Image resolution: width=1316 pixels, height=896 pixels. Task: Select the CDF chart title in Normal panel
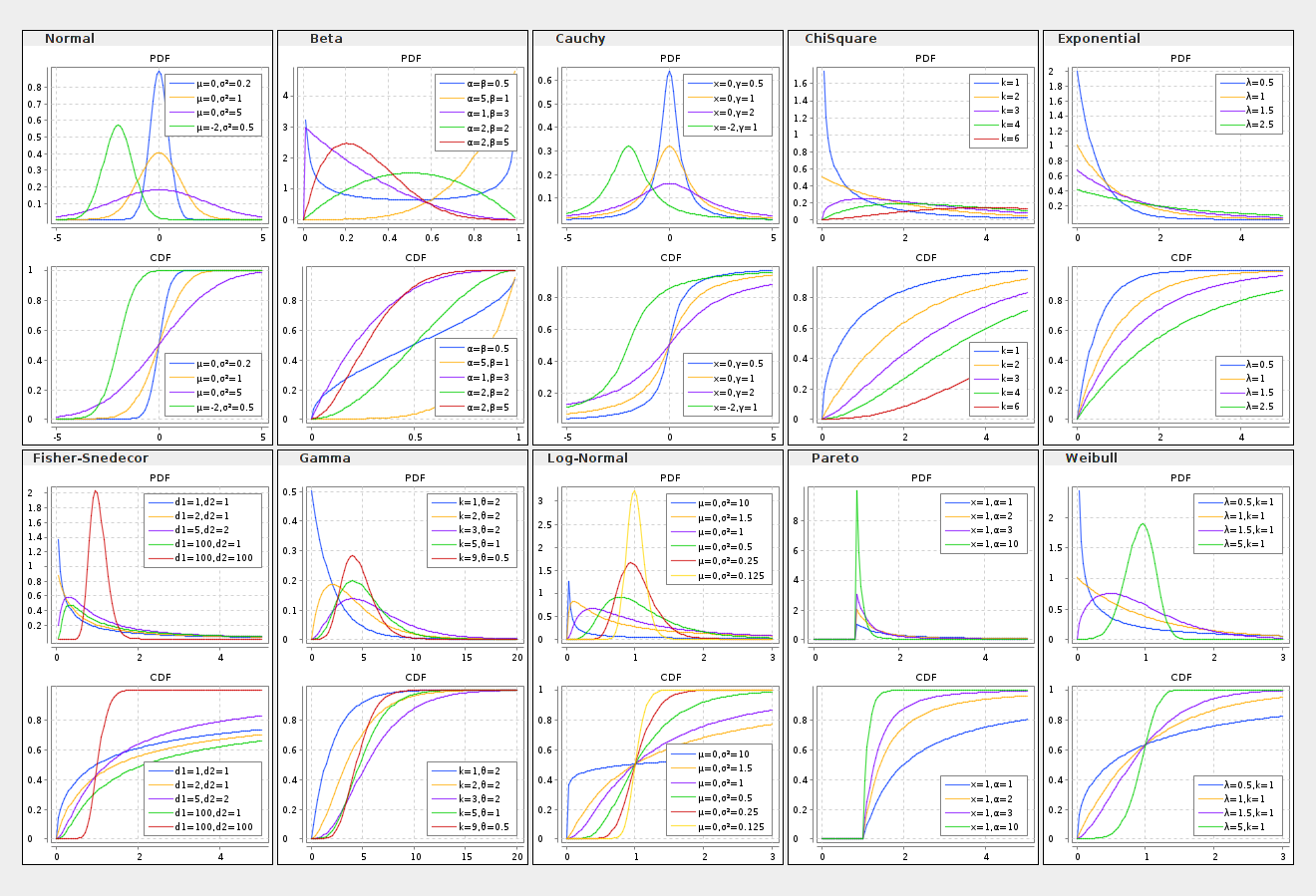[x=160, y=258]
